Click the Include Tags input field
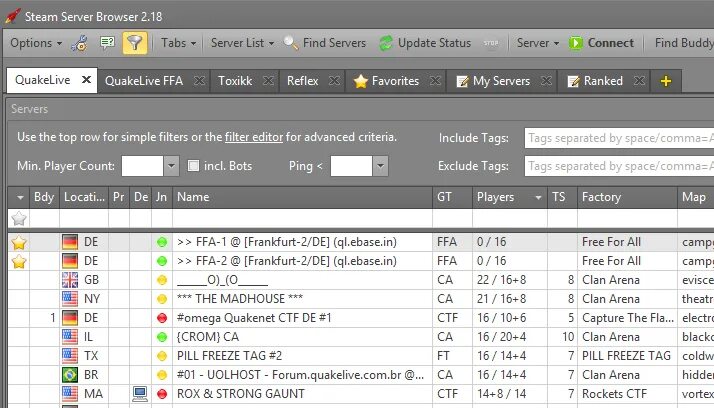This screenshot has width=714, height=408. click(x=619, y=138)
